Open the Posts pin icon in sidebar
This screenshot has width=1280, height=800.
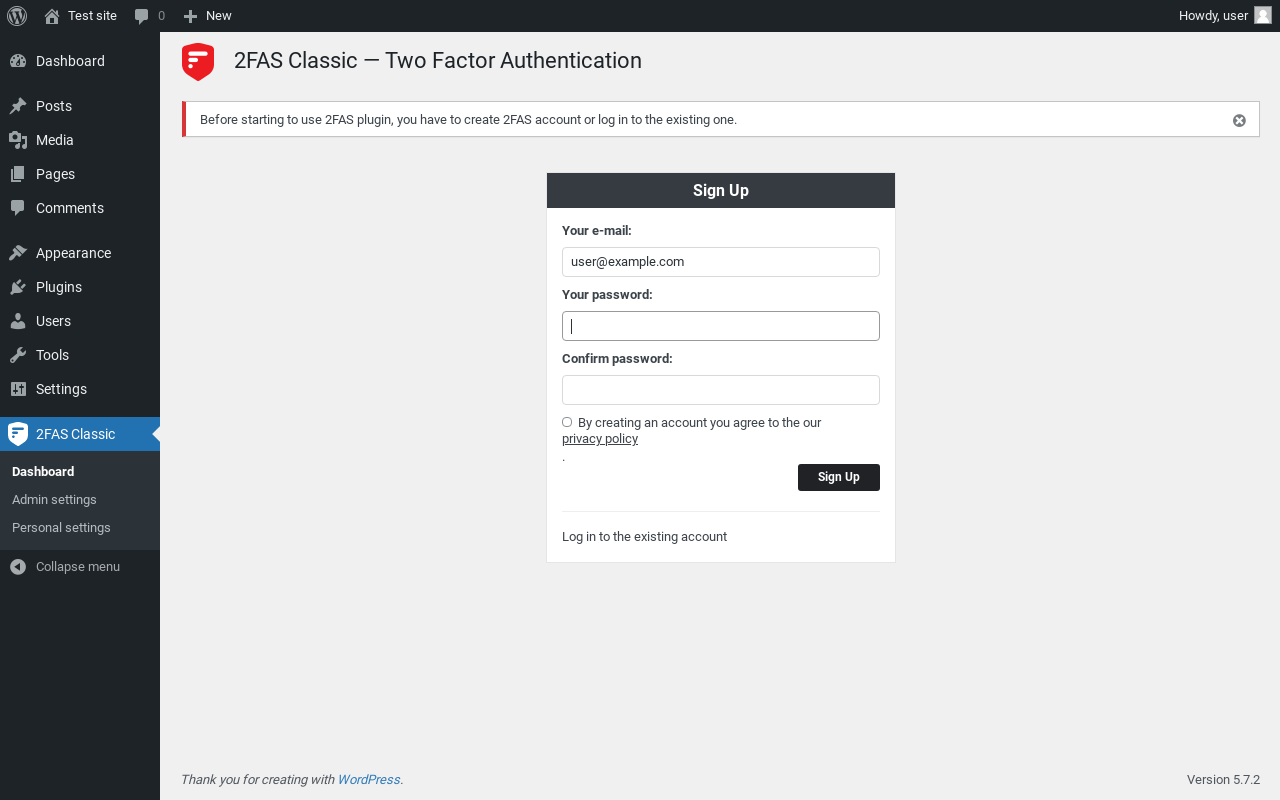tap(18, 106)
